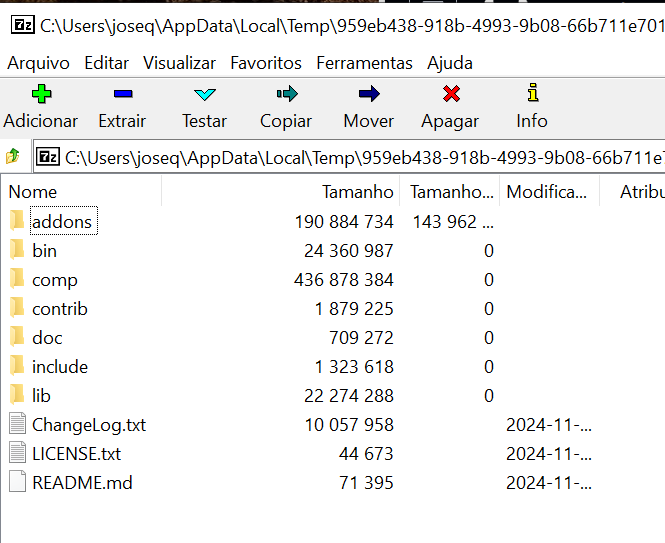665x543 pixels.
Task: Click the red X Apagar icon
Action: tap(450, 94)
